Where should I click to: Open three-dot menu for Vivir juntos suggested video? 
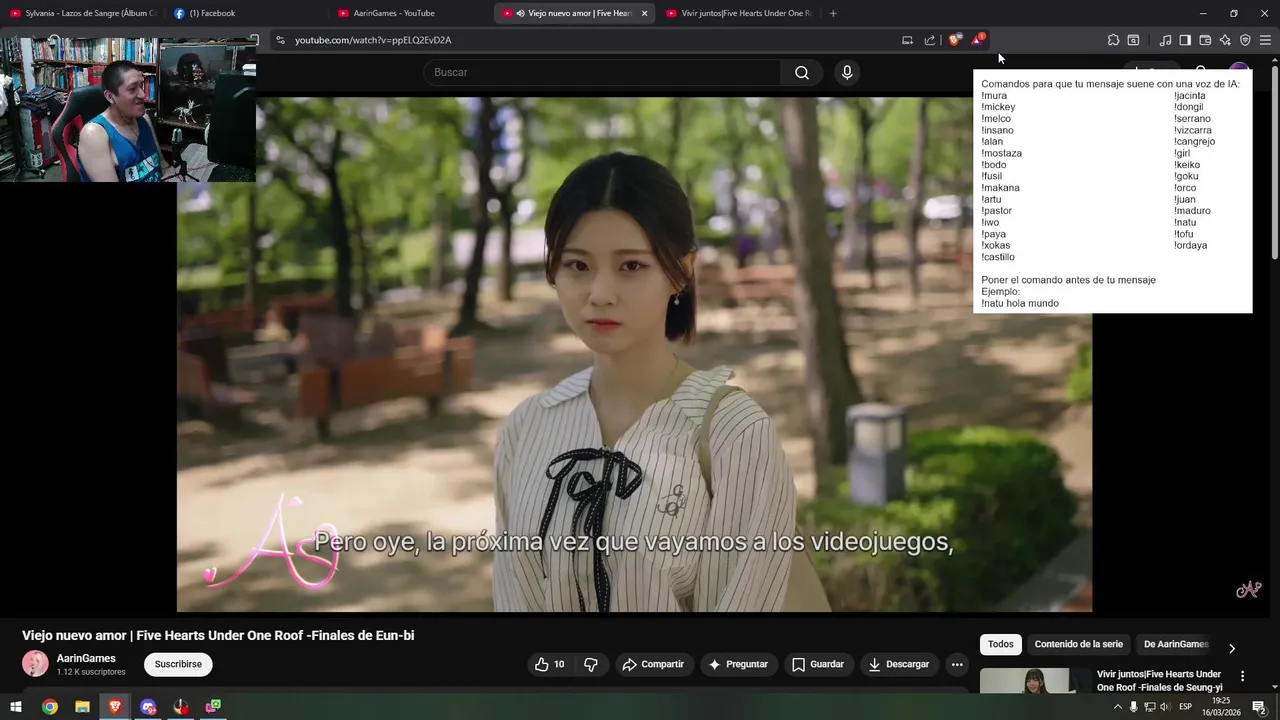pos(1243,676)
